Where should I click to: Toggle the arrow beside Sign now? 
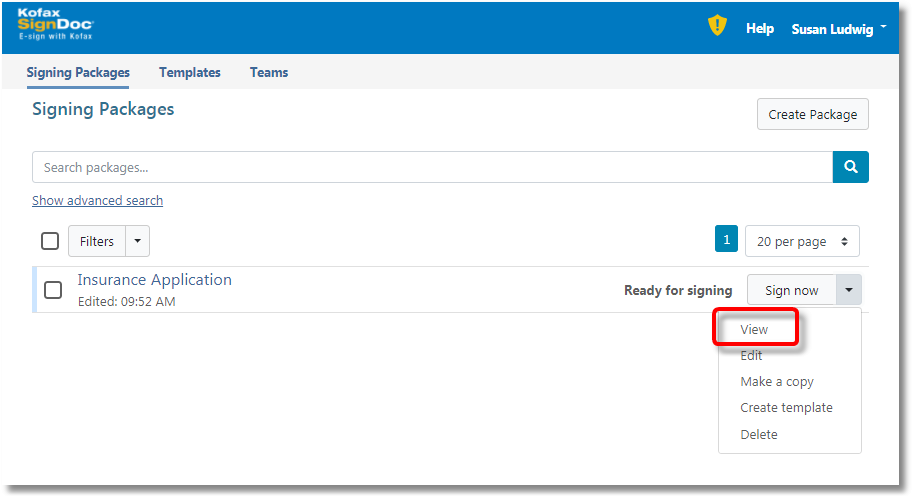coord(849,290)
